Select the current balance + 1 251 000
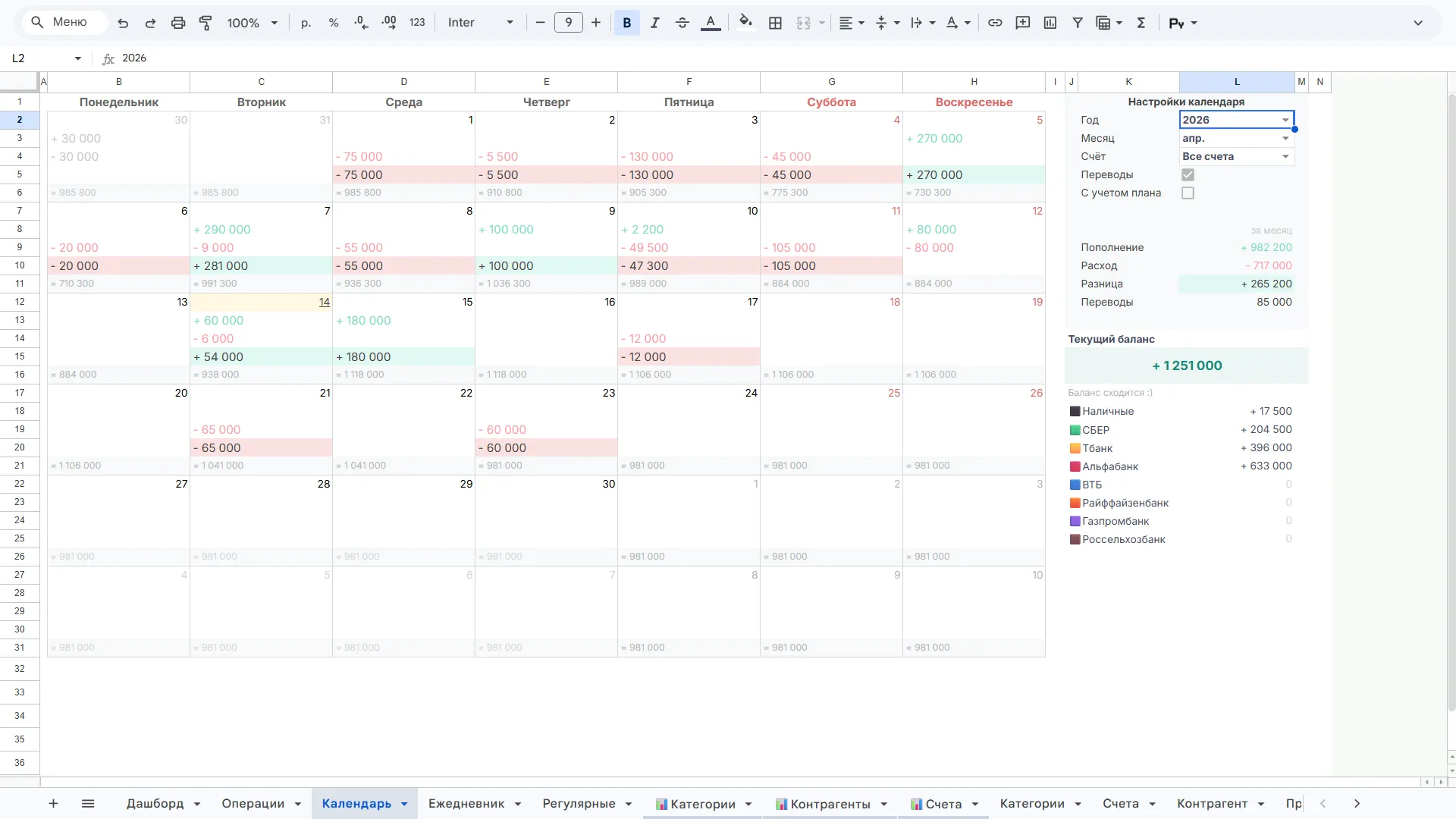The height and width of the screenshot is (819, 1456). click(1187, 366)
